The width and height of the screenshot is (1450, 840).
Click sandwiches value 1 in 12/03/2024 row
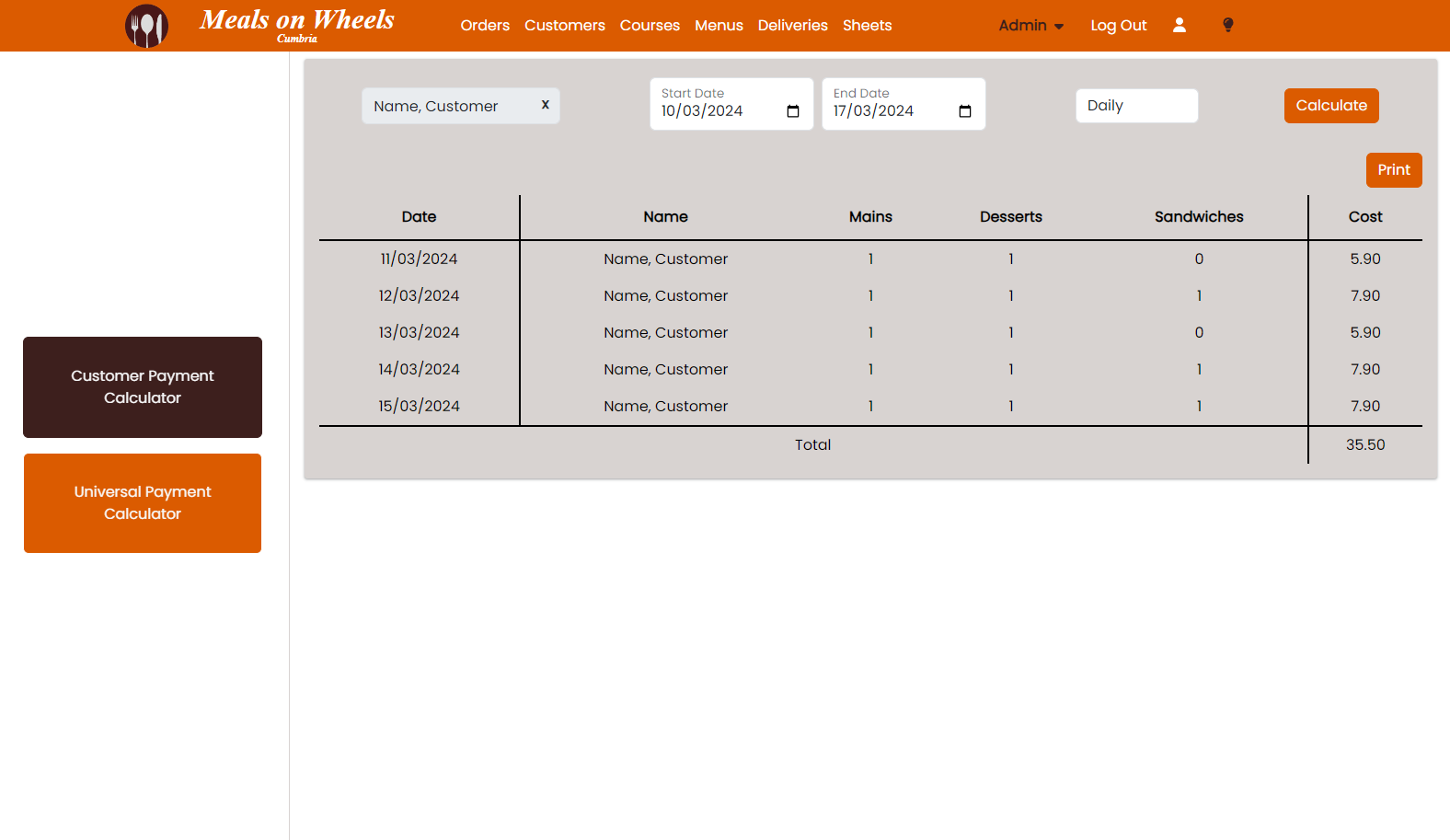click(1199, 296)
